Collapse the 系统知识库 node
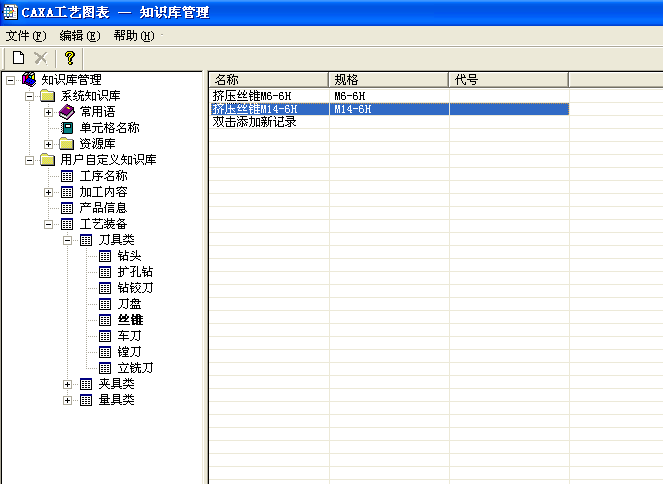Viewport: 663px width, 484px height. pos(29,96)
